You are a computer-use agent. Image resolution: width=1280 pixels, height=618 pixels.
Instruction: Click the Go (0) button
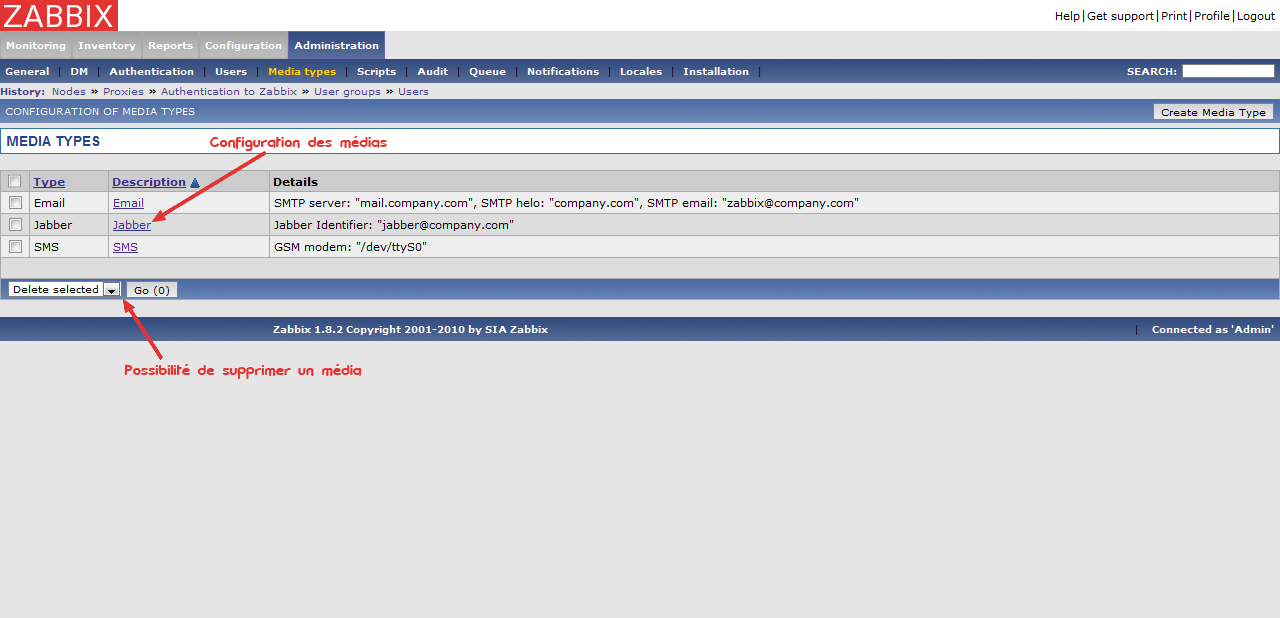tap(152, 290)
